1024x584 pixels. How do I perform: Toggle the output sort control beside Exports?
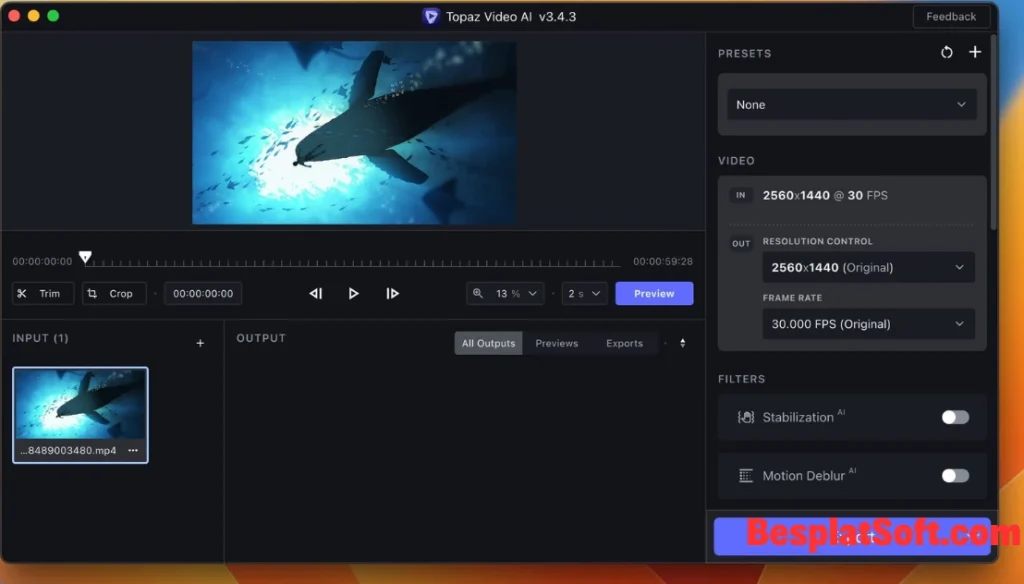682,343
